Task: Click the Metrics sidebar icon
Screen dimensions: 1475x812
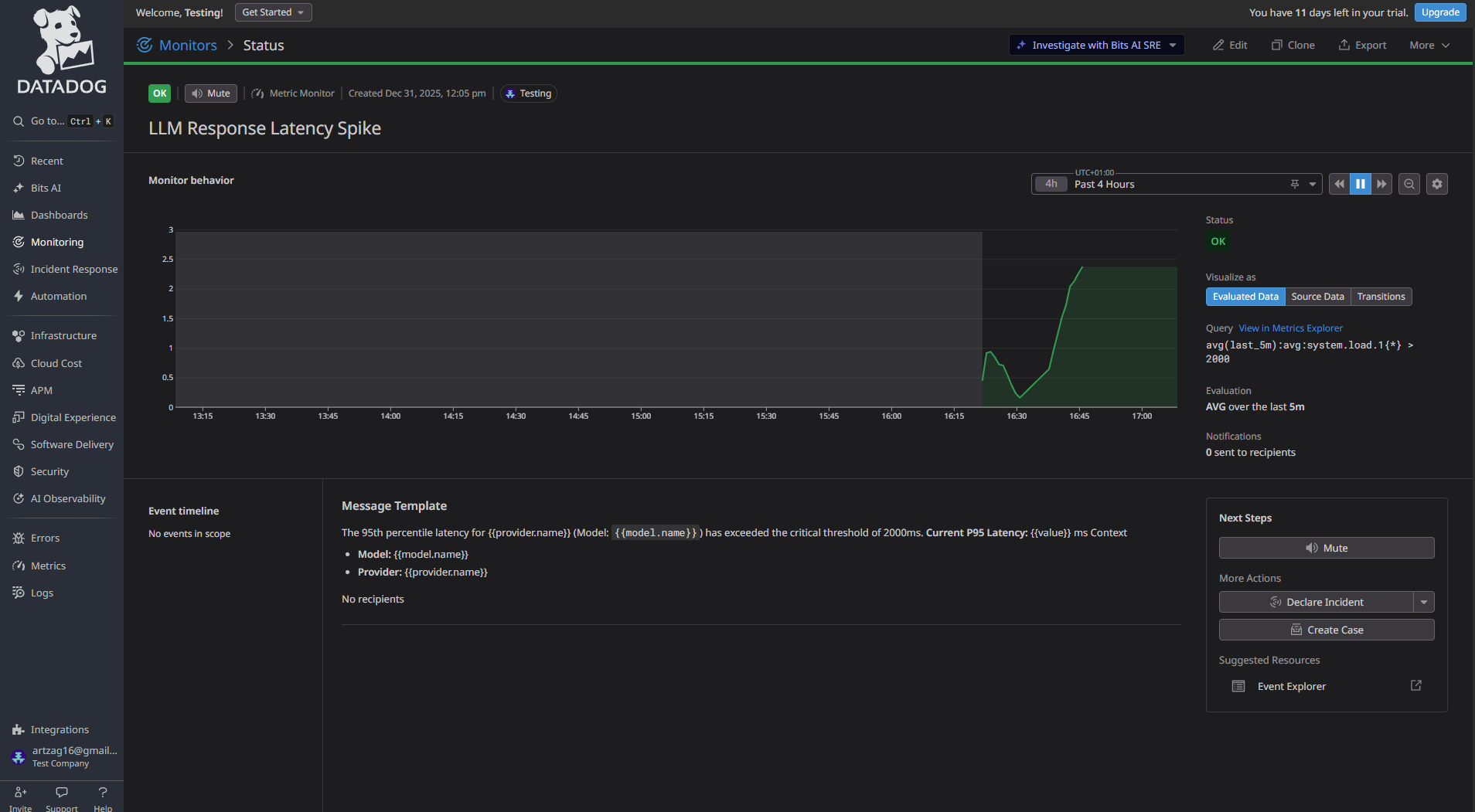Action: click(19, 566)
